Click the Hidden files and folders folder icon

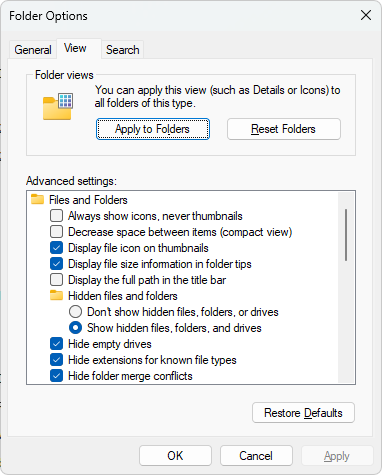[56, 295]
